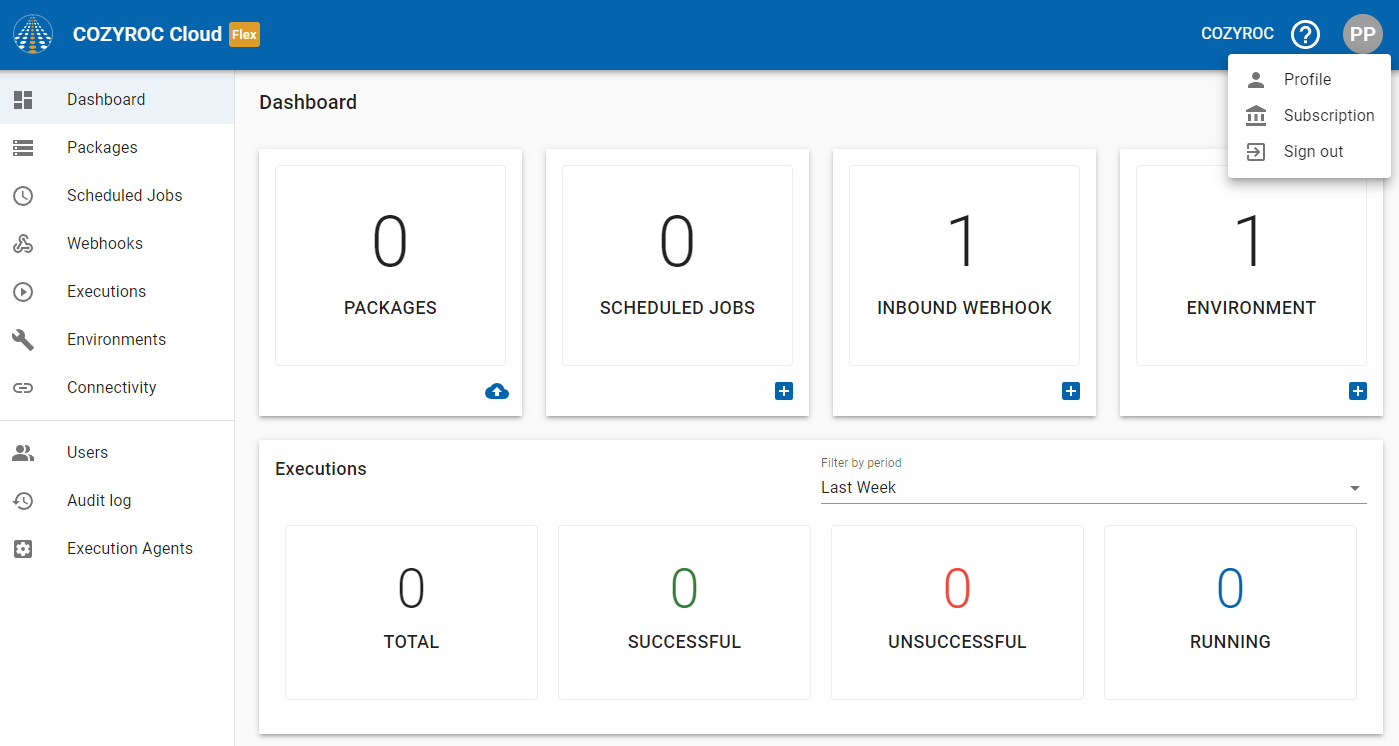Add a scheduled job with plus icon
Image resolution: width=1399 pixels, height=746 pixels.
pos(784,391)
